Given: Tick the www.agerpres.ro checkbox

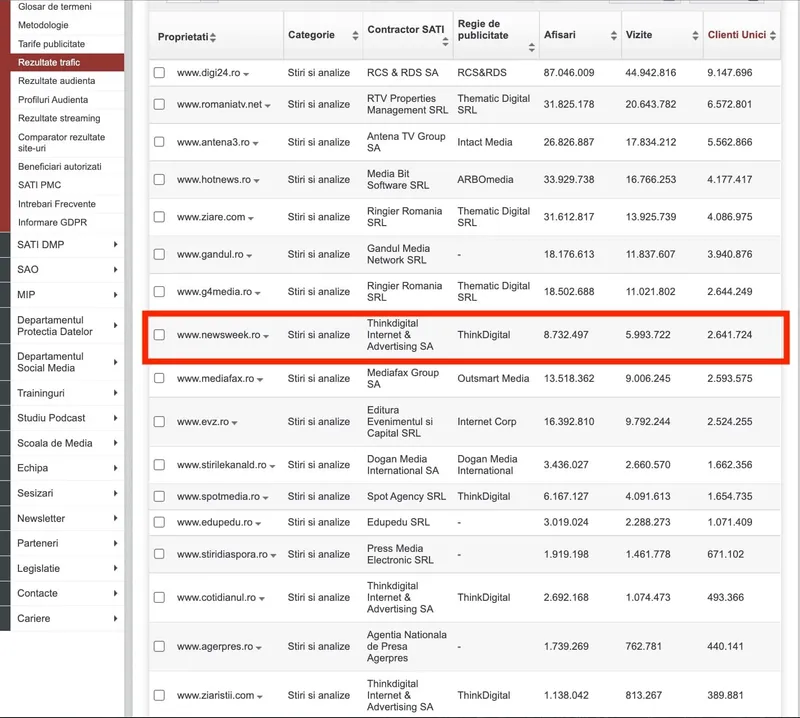Looking at the screenshot, I should (x=159, y=646).
